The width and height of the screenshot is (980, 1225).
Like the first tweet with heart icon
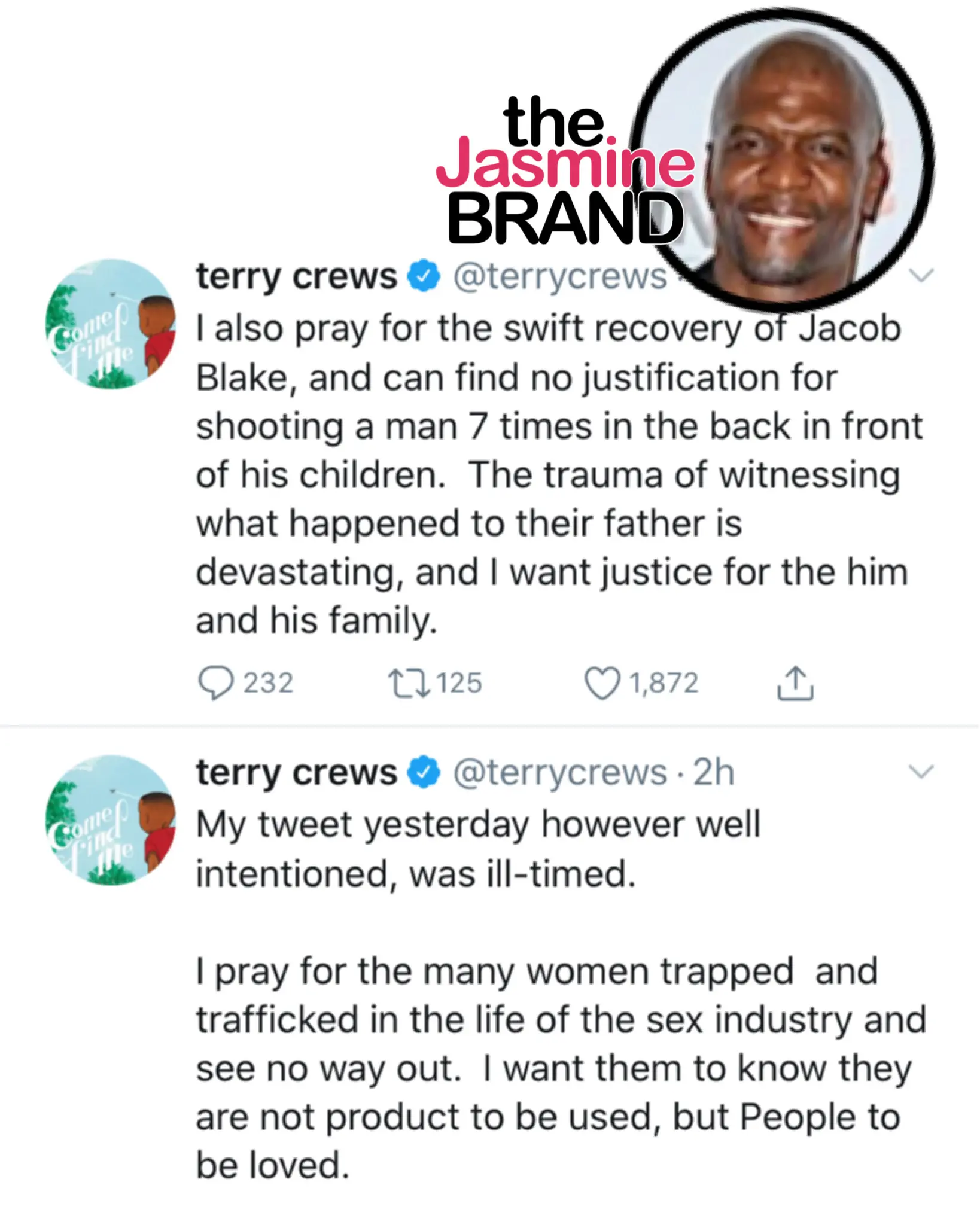602,683
